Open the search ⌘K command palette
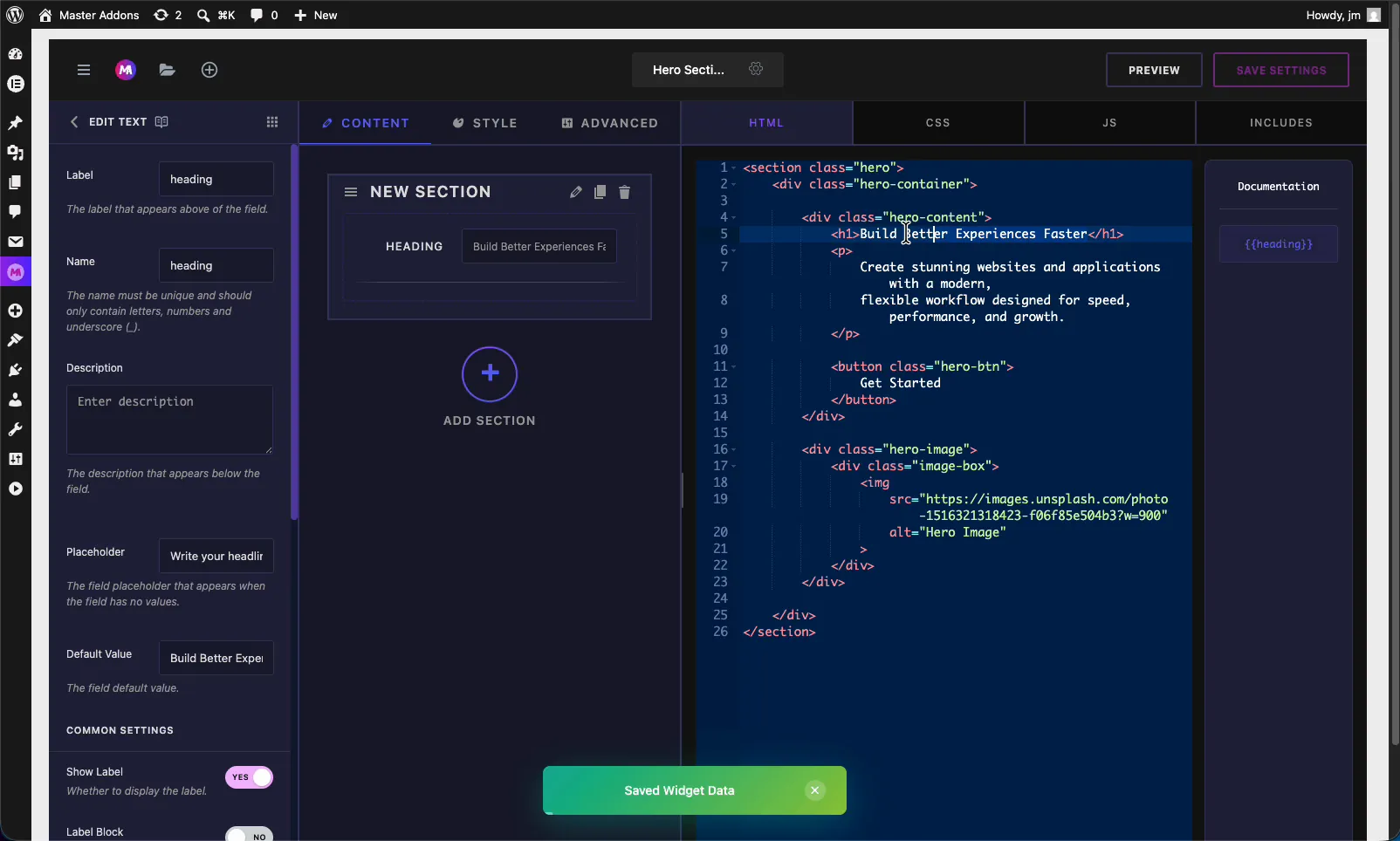 click(x=216, y=15)
